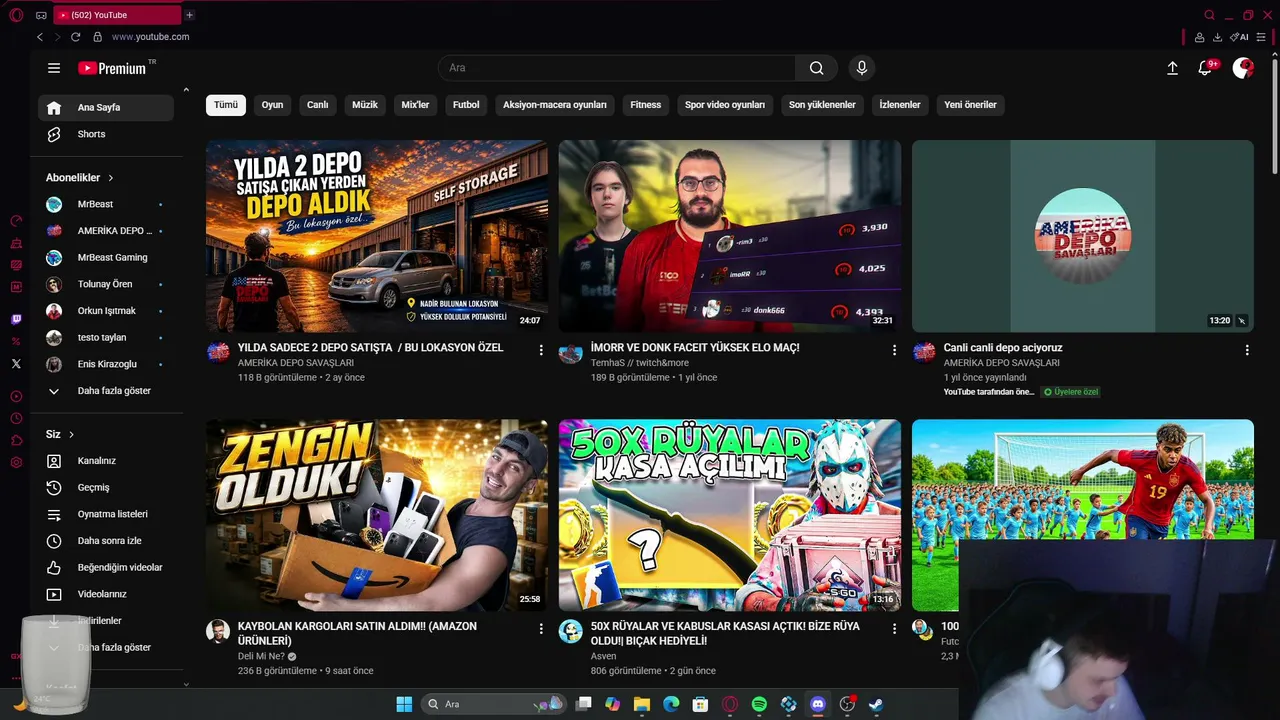Click the YouTube search input field
The image size is (1280, 720).
coord(617,68)
